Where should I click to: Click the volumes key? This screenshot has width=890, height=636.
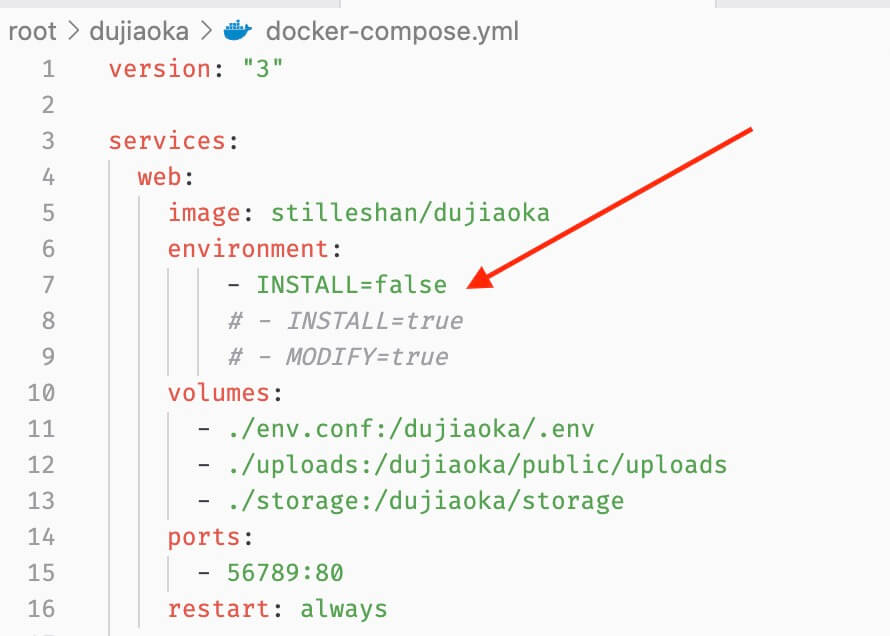pos(218,393)
